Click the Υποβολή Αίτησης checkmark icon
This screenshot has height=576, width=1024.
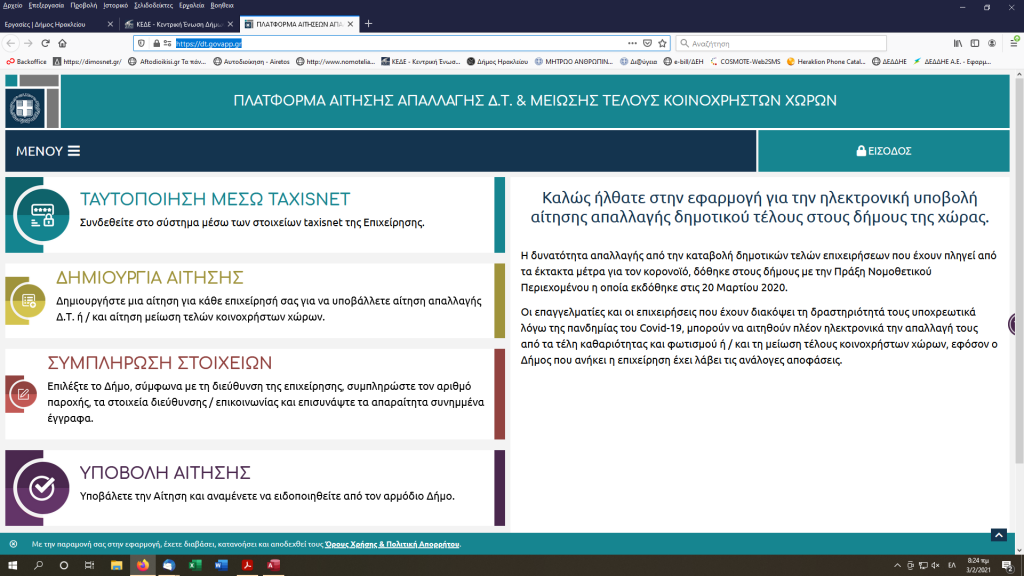(42, 487)
